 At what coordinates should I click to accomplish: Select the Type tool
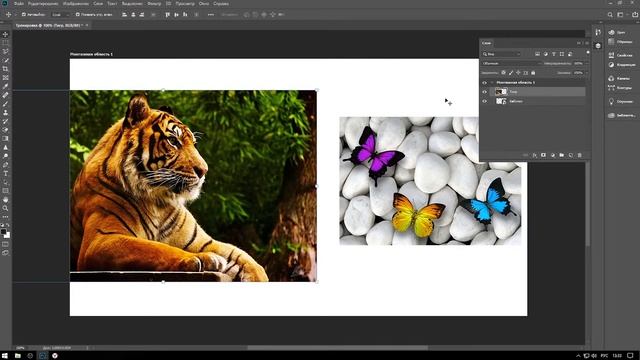click(x=5, y=173)
